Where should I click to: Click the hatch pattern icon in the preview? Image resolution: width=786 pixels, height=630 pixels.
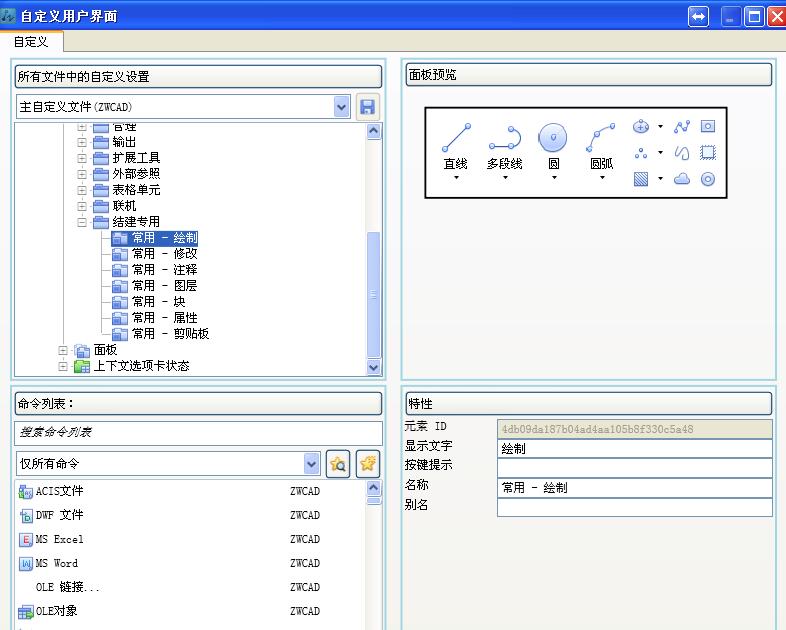641,179
